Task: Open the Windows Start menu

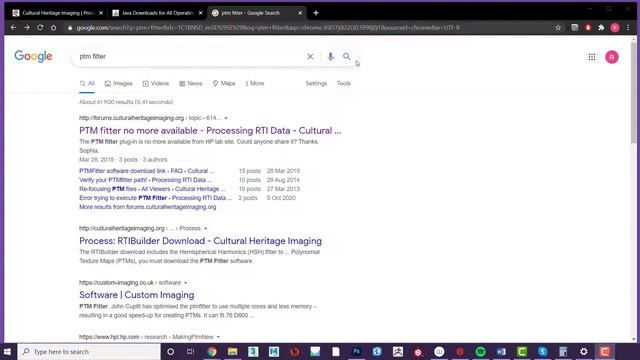Action: (x=7, y=351)
